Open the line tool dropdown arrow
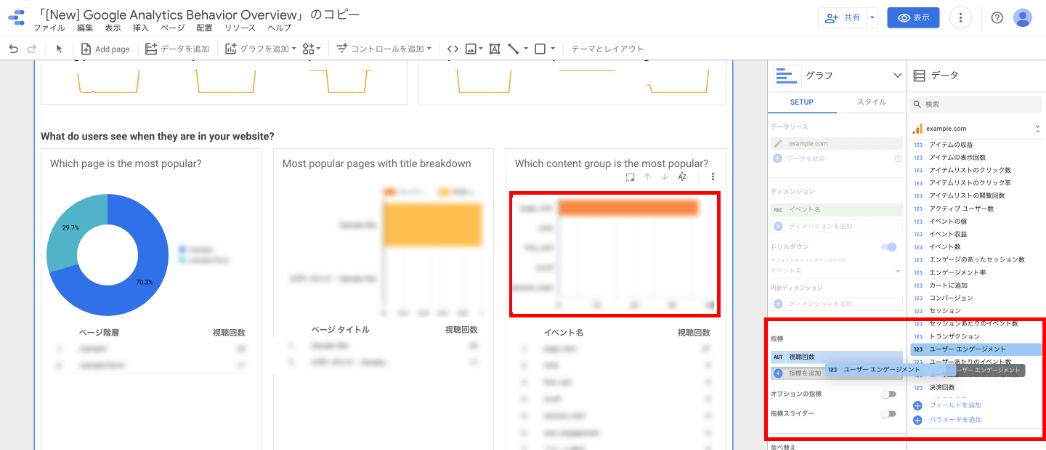This screenshot has width=1046, height=450. point(526,49)
